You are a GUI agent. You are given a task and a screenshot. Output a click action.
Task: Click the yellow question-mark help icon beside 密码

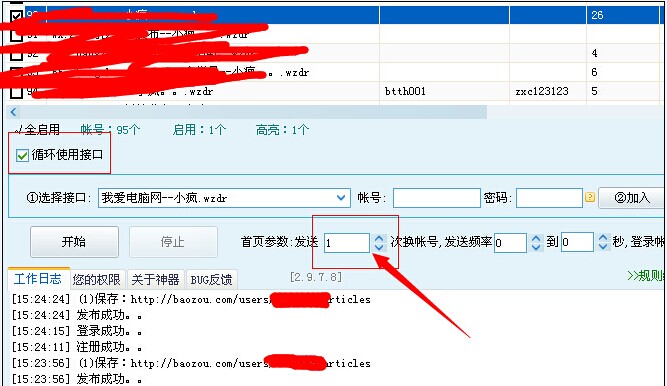[x=590, y=197]
